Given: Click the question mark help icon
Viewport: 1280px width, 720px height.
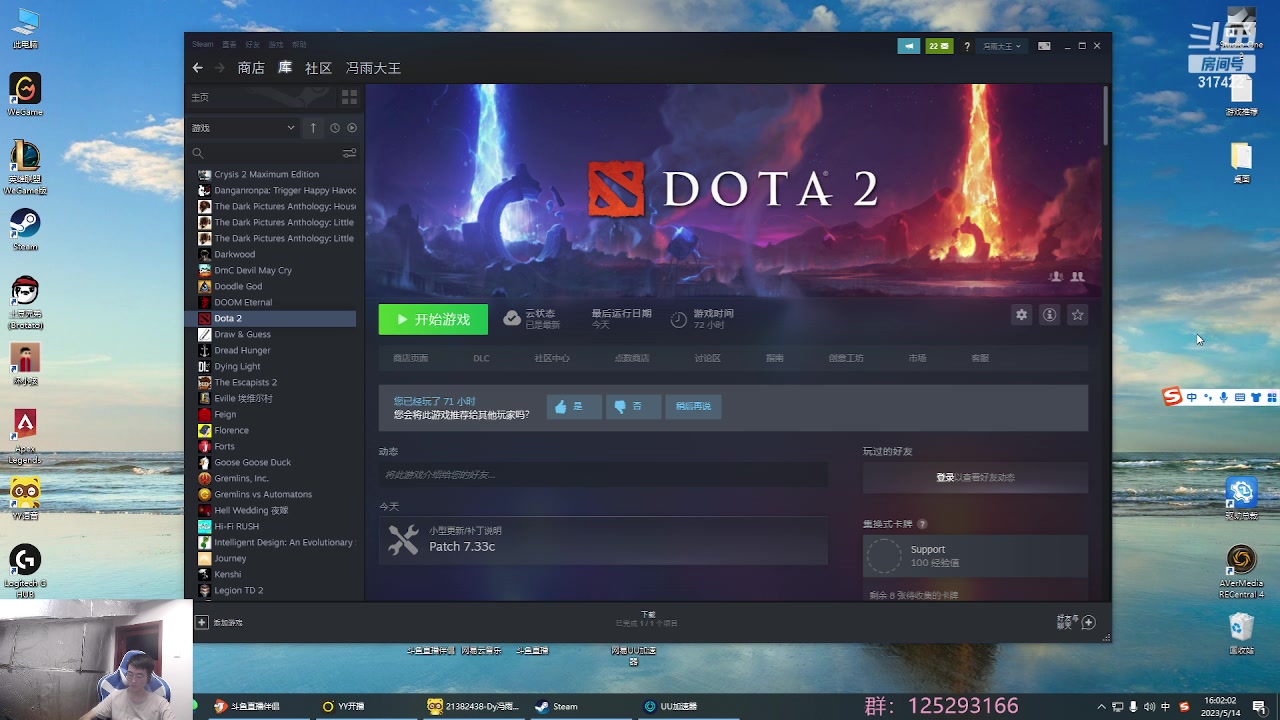Looking at the screenshot, I should coord(966,46).
